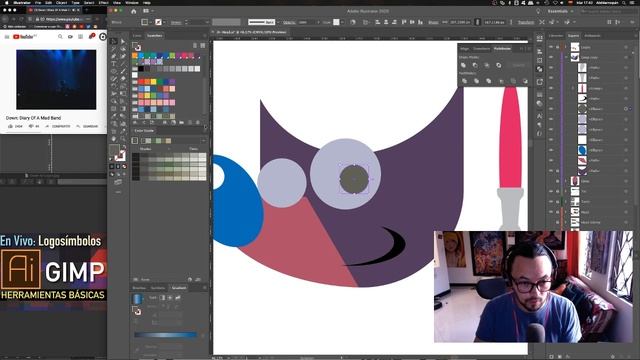Select the Direct Selection tool
The image size is (640, 360).
tap(123, 41)
